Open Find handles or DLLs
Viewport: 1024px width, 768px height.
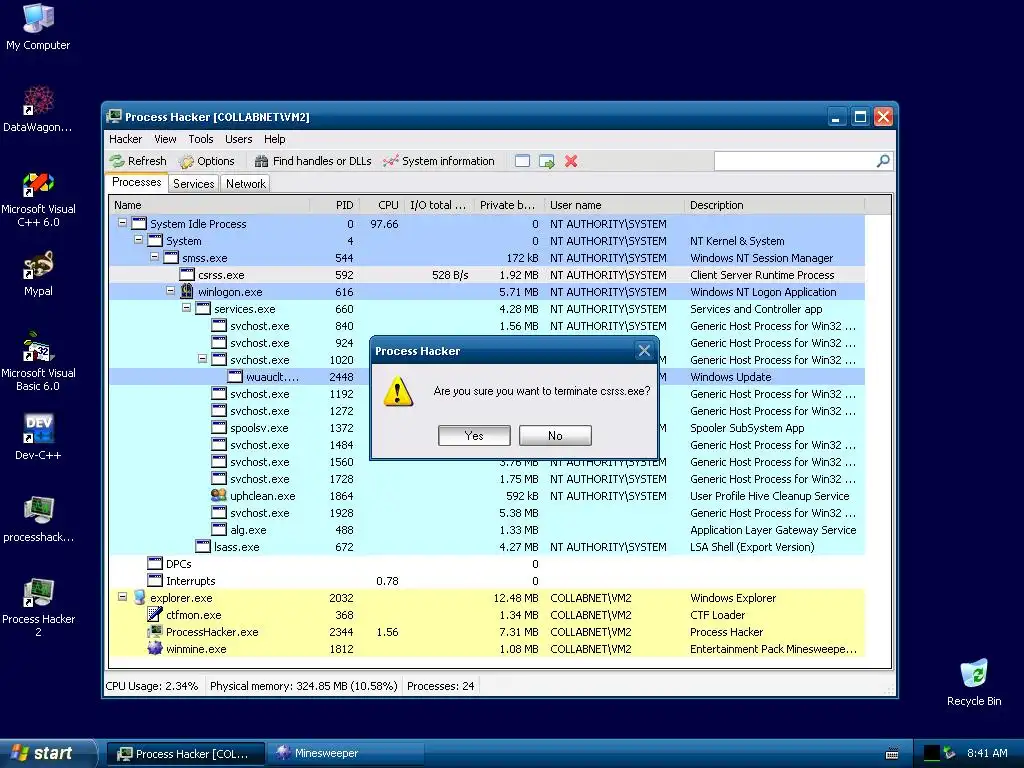(x=313, y=161)
